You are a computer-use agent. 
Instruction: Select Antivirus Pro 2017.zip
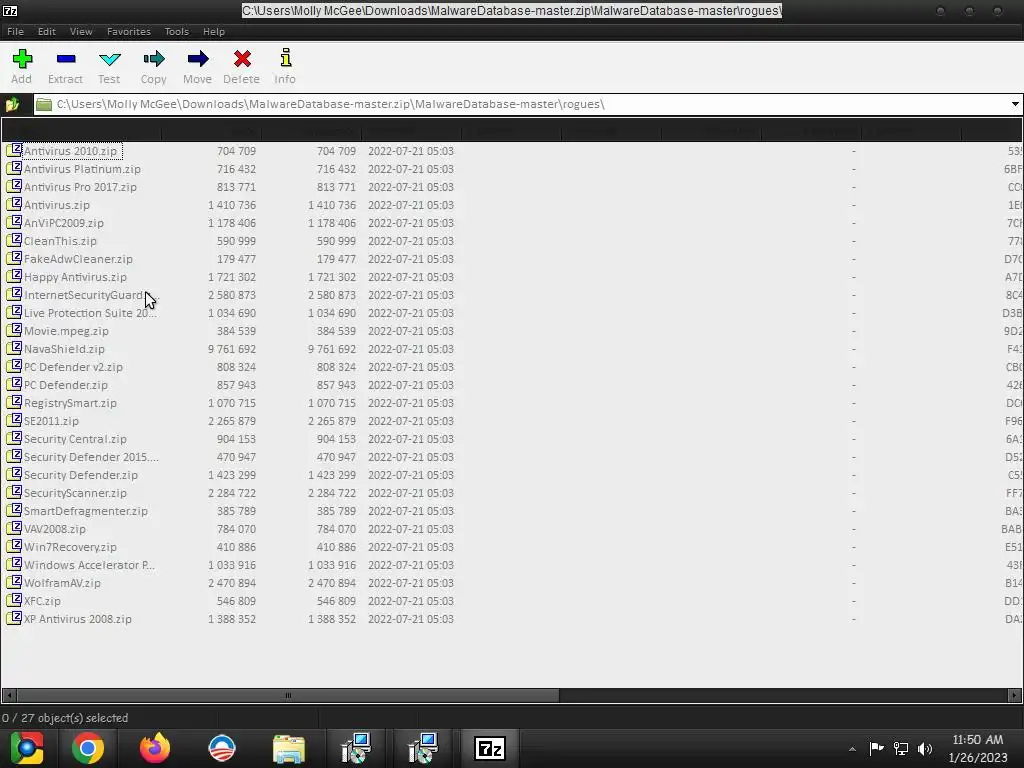[x=80, y=187]
